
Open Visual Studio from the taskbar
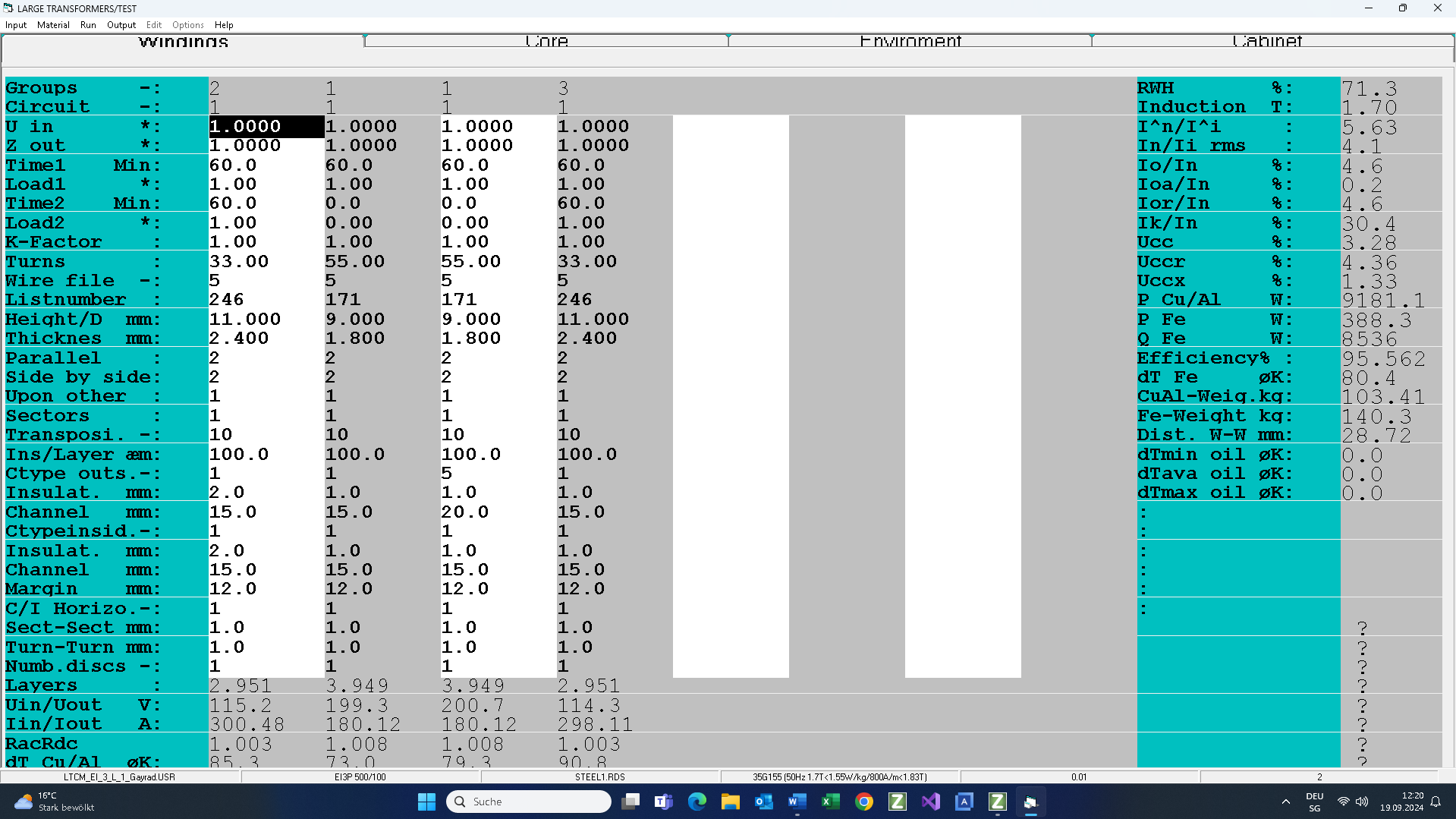[931, 802]
